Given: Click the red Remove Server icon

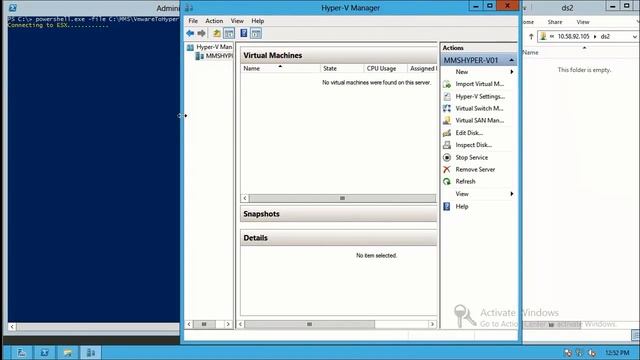Looking at the screenshot, I should 447,169.
